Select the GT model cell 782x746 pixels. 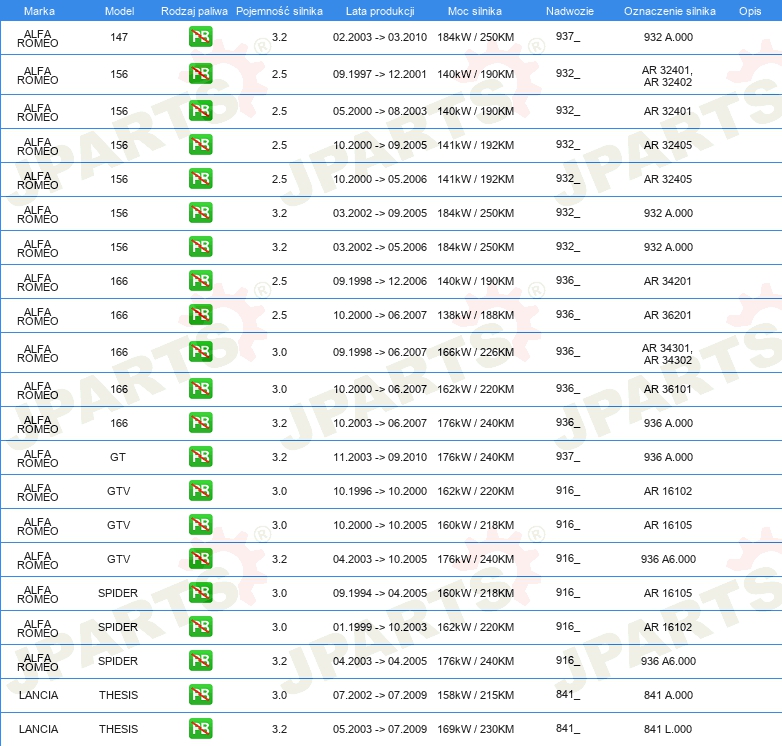coord(118,457)
